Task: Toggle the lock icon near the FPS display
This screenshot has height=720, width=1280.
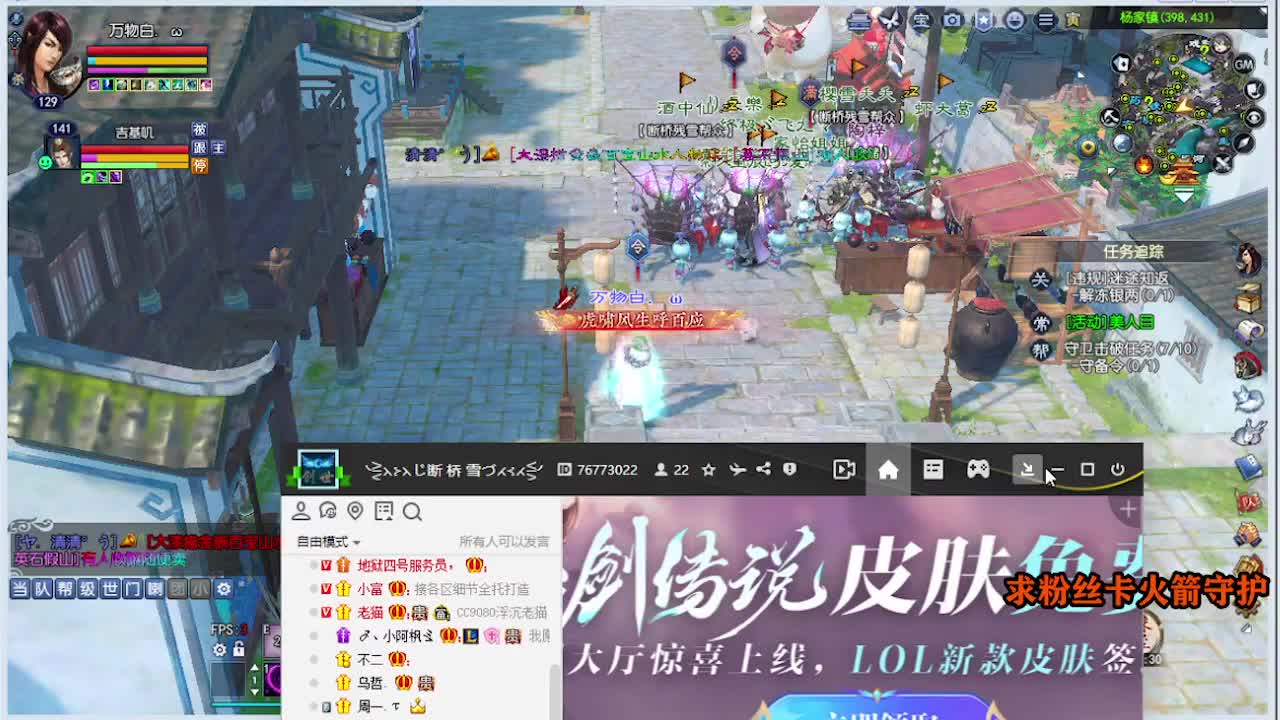Action: [239, 650]
